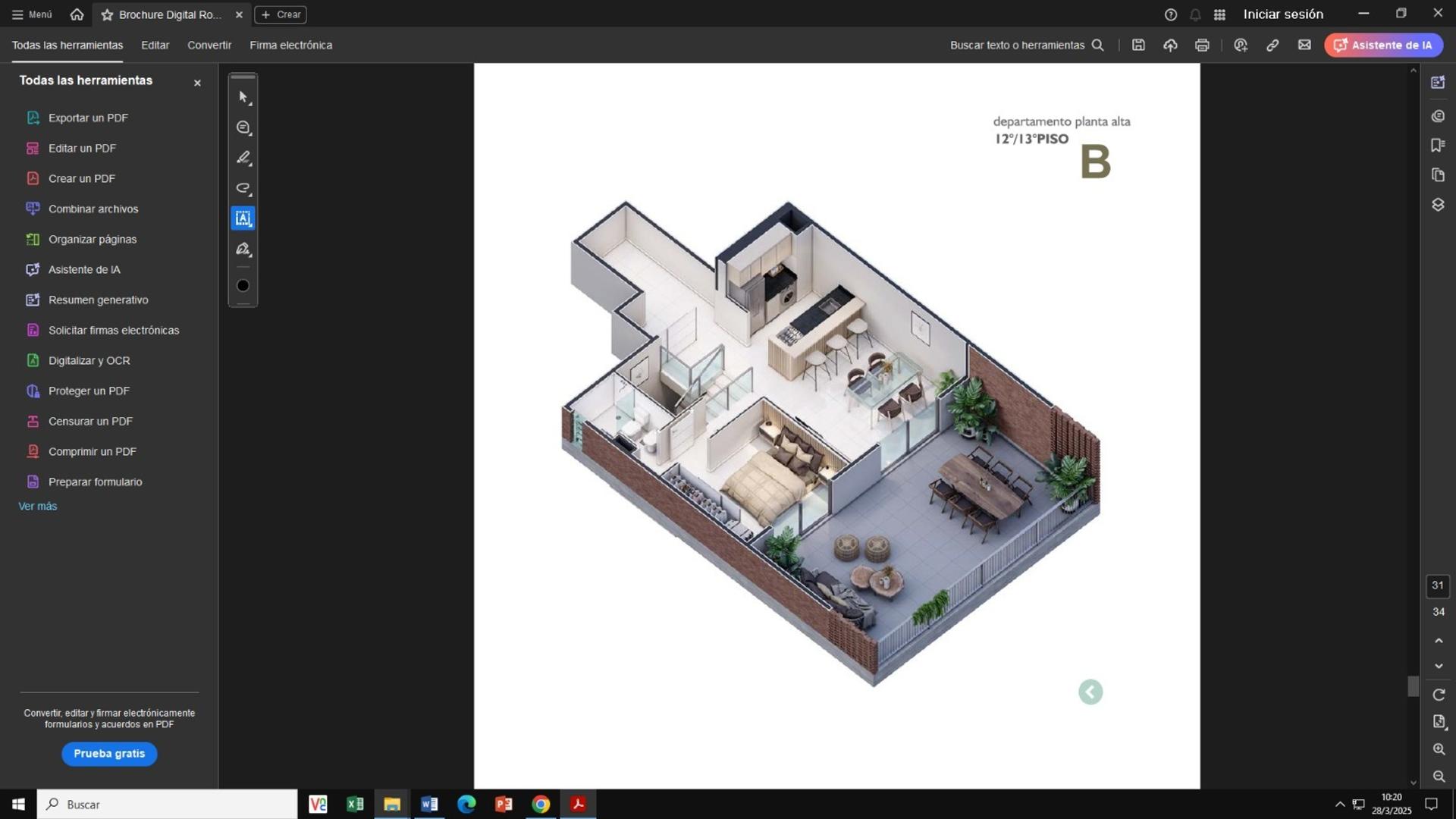Rotate the page view

pyautogui.click(x=1439, y=695)
